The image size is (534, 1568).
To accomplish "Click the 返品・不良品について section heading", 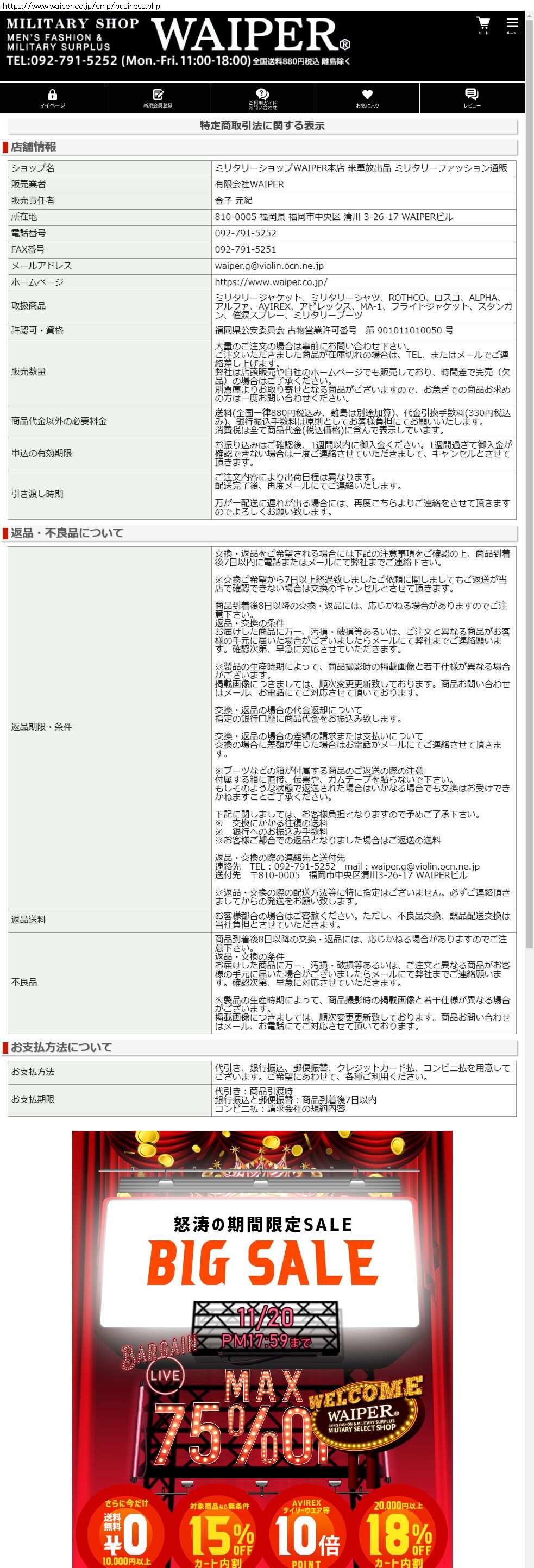I will (x=67, y=533).
